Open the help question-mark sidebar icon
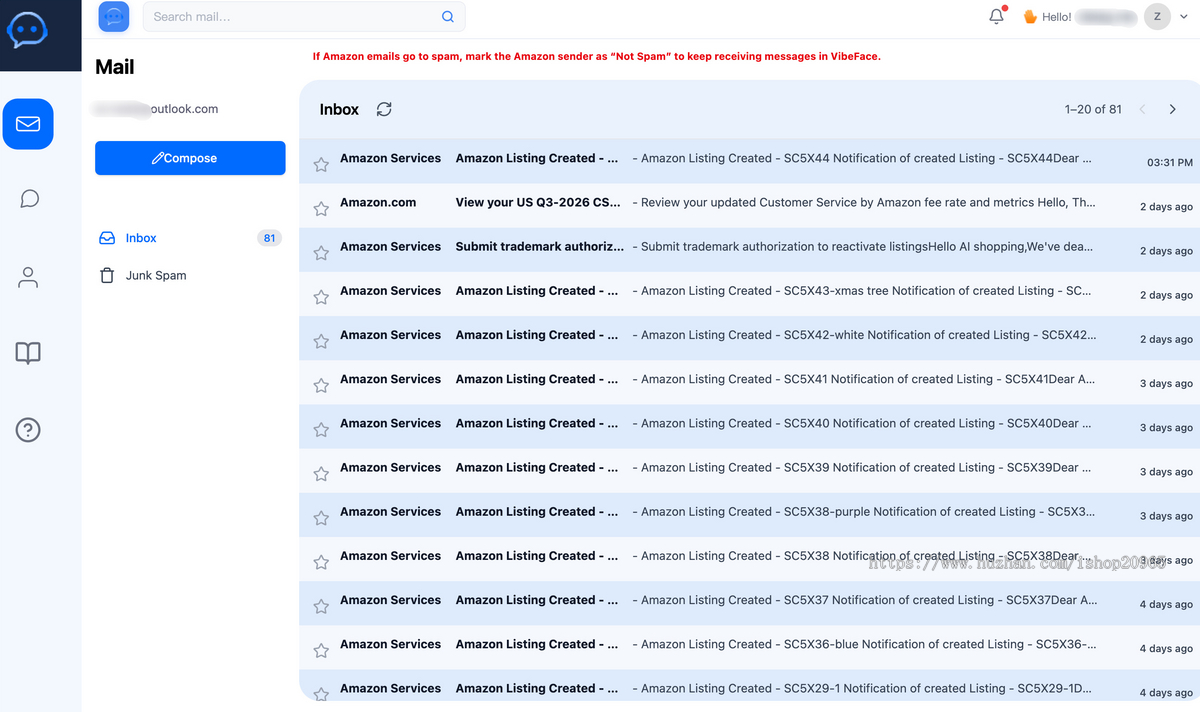The width and height of the screenshot is (1200, 712). [x=28, y=430]
